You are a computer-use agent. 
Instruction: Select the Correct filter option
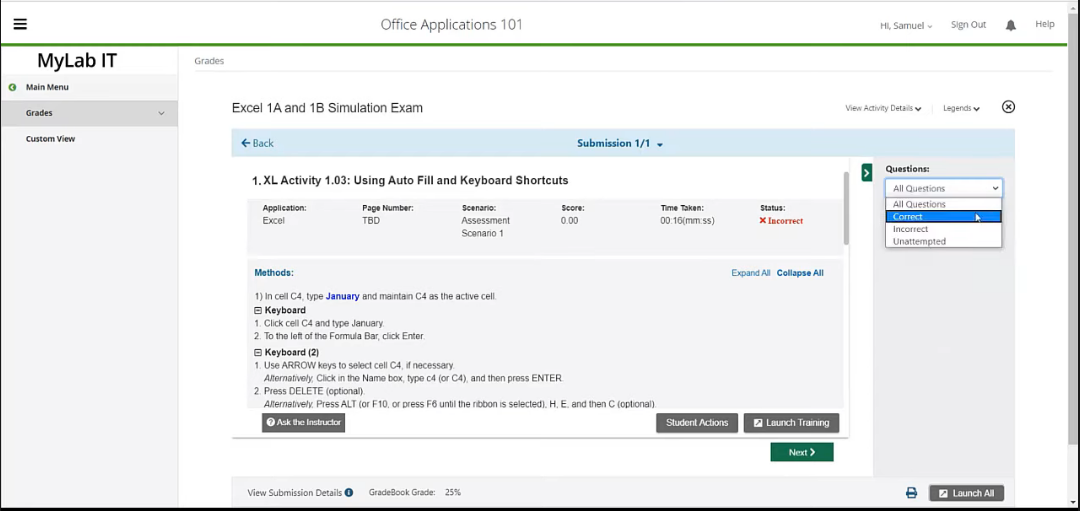[944, 216]
